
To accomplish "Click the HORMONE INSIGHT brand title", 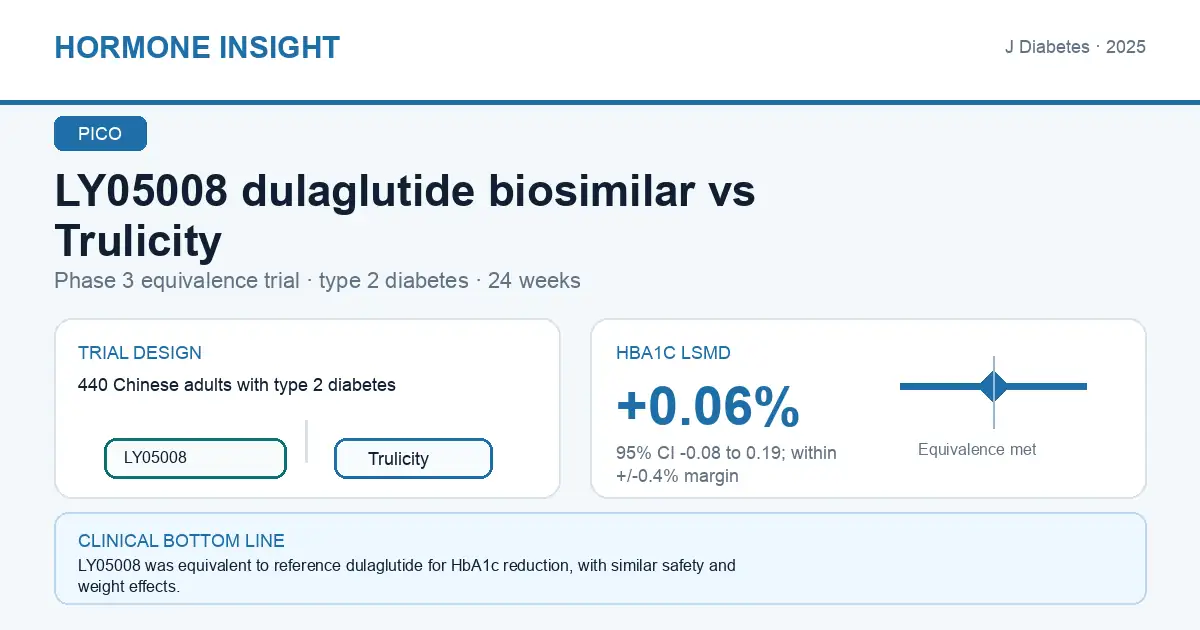I will 197,48.
